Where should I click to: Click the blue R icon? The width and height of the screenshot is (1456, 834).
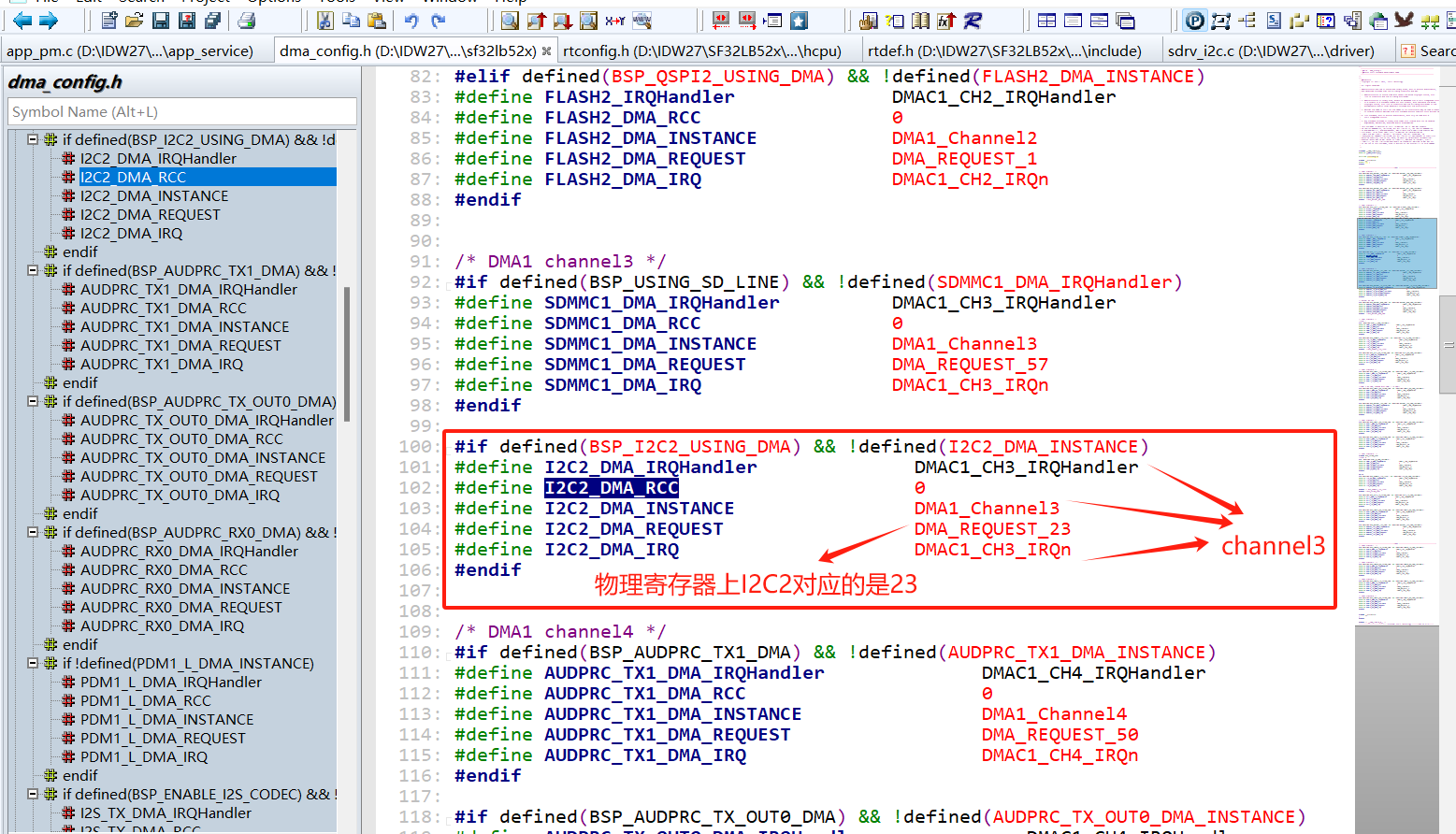(973, 20)
